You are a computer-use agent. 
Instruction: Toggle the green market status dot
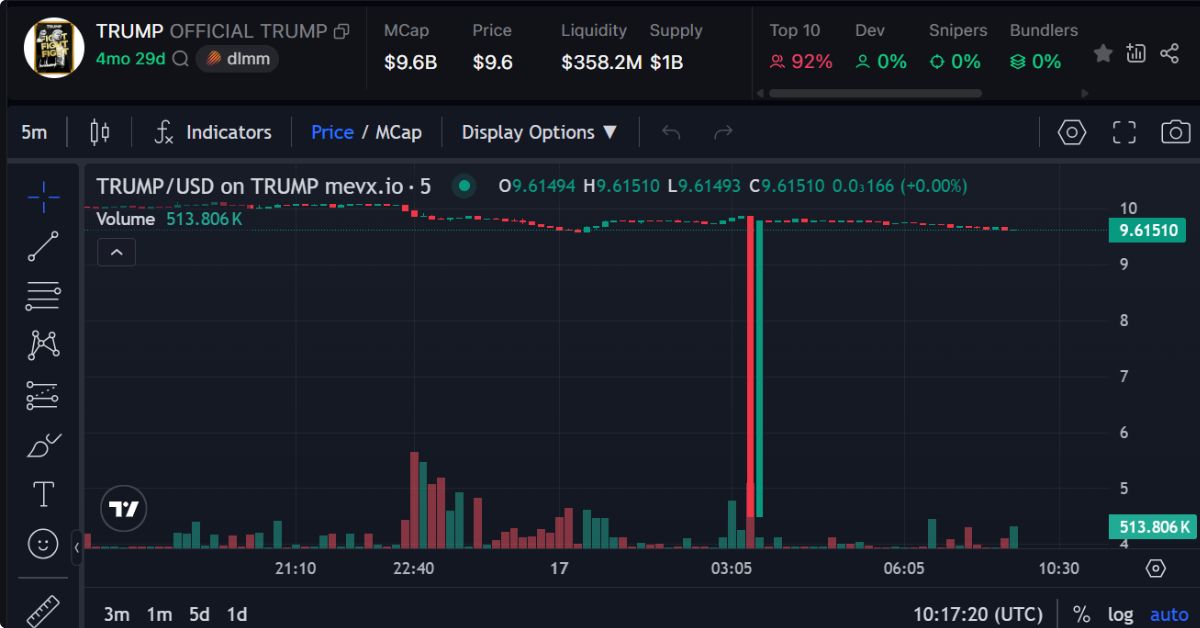[x=463, y=186]
